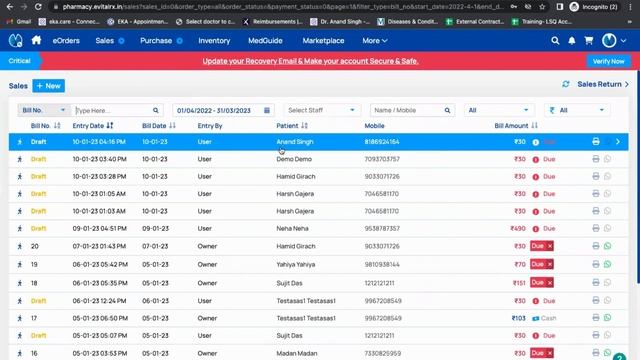Viewport: 640px width, 360px height.
Task: Open the calendar icon in the date range field
Action: tap(267, 110)
